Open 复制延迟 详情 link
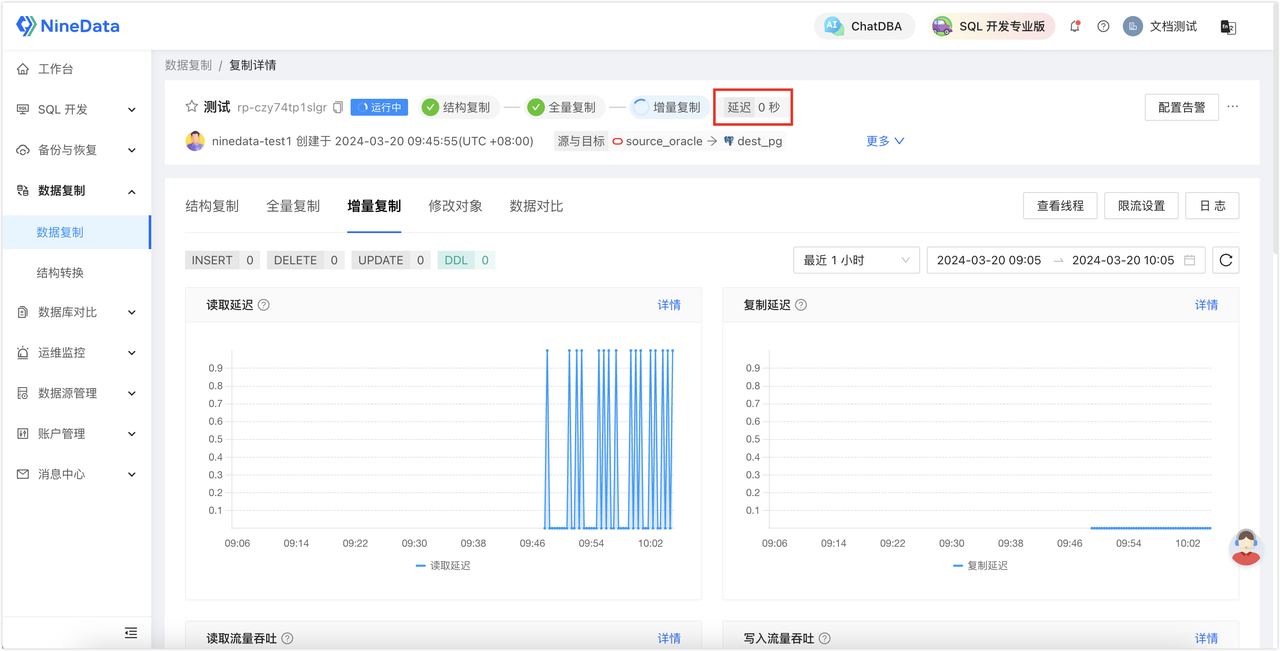The width and height of the screenshot is (1280, 651). 1206,304
